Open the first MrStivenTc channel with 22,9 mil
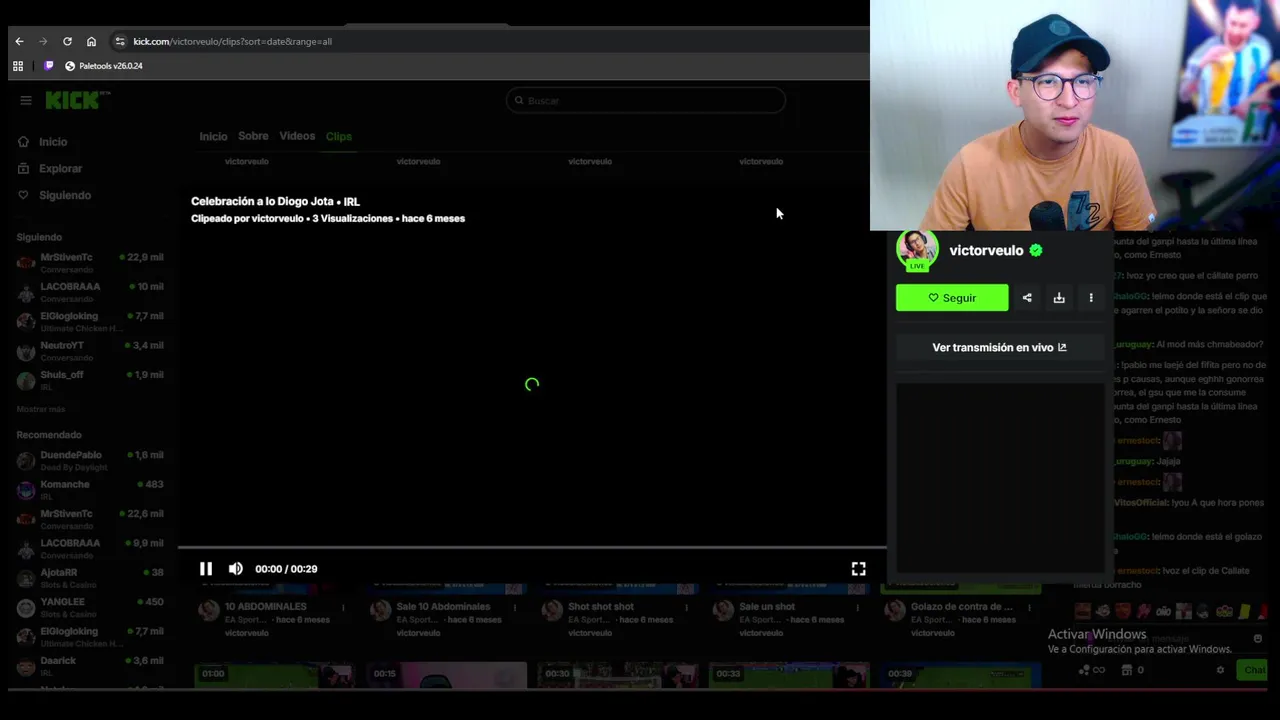Viewport: 1280px width, 720px height. click(x=90, y=262)
